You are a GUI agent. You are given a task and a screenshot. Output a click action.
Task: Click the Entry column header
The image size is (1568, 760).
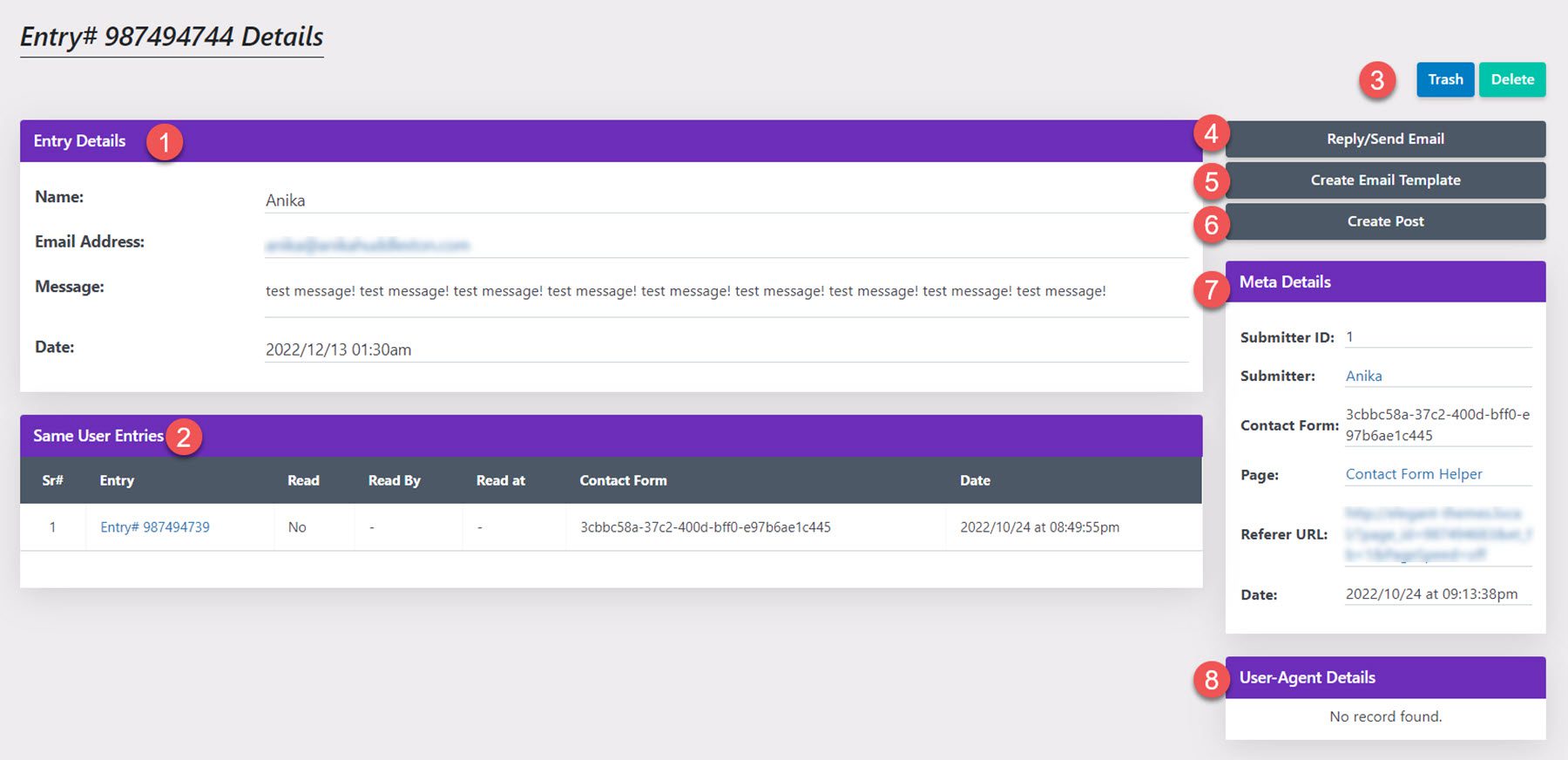tap(117, 480)
